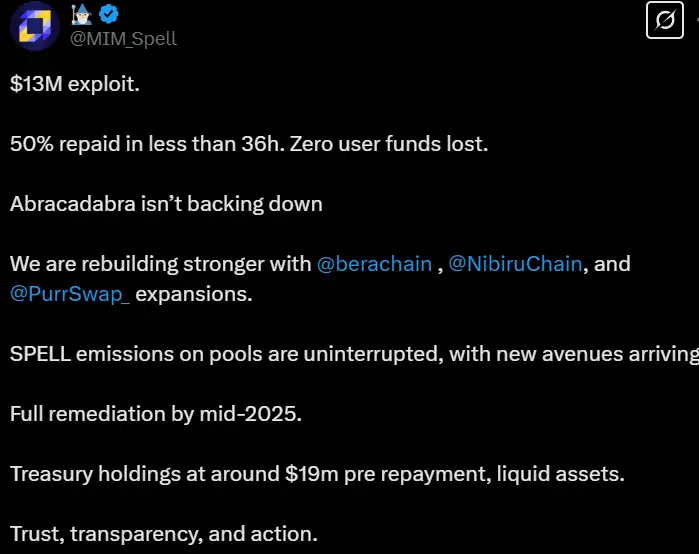Click the "Full remediation by mid-2025." line
This screenshot has width=699, height=554.
coord(155,413)
